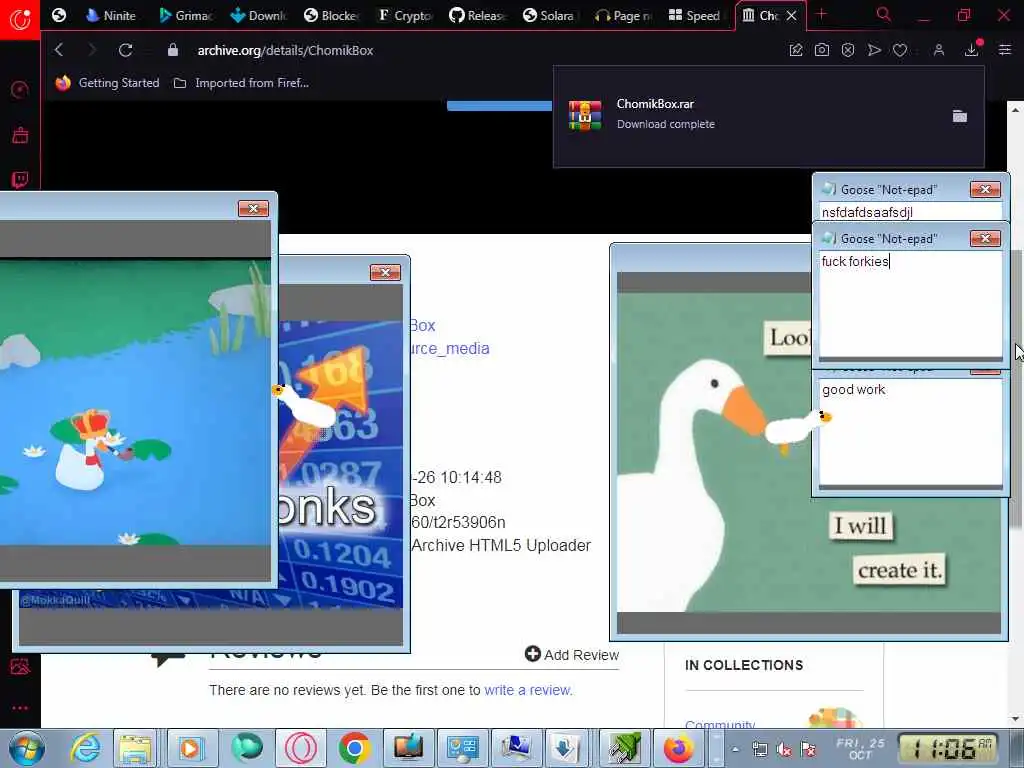Open Windows Media Player from taskbar
The width and height of the screenshot is (1024, 768).
190,748
